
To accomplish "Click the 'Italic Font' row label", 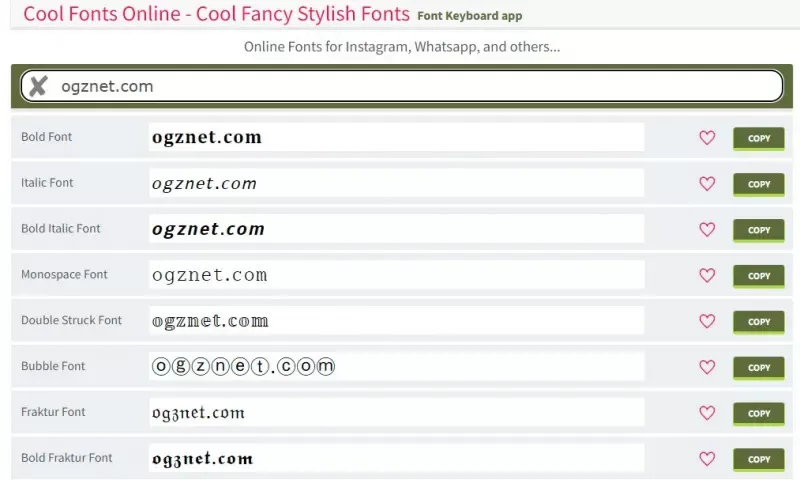I will [x=47, y=183].
